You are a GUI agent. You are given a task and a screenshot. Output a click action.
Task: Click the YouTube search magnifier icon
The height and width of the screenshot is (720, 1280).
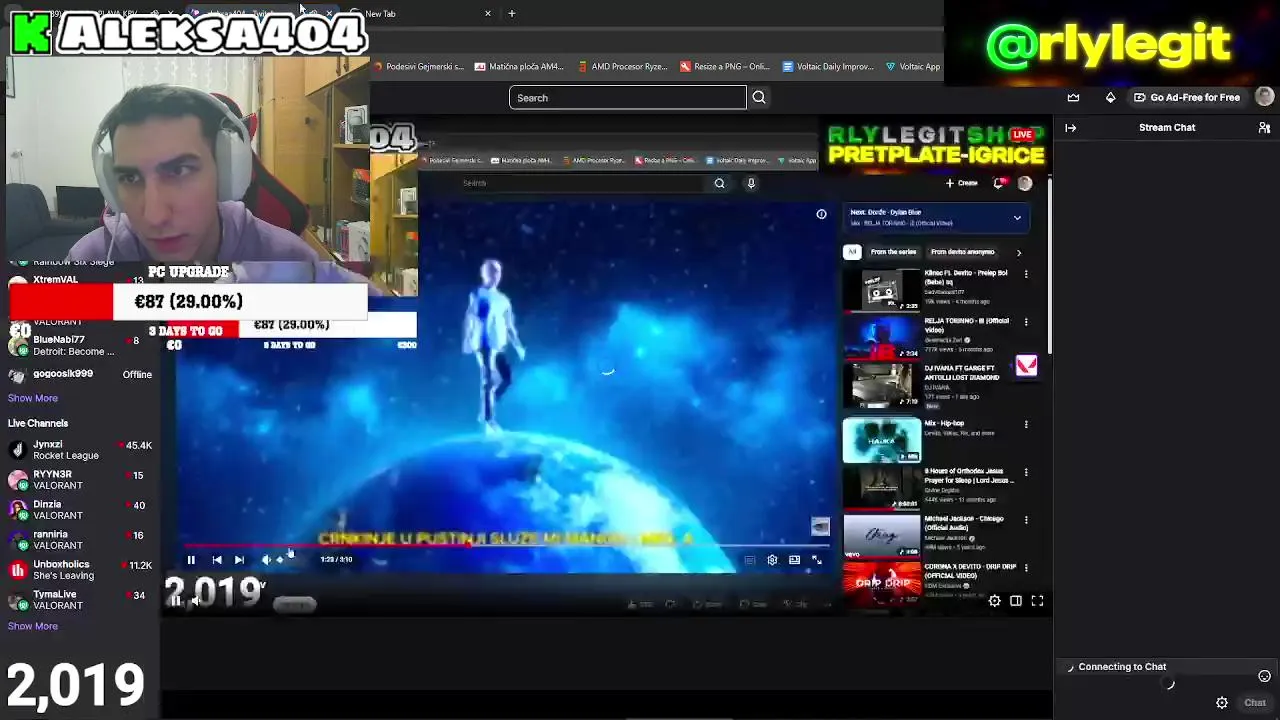719,183
